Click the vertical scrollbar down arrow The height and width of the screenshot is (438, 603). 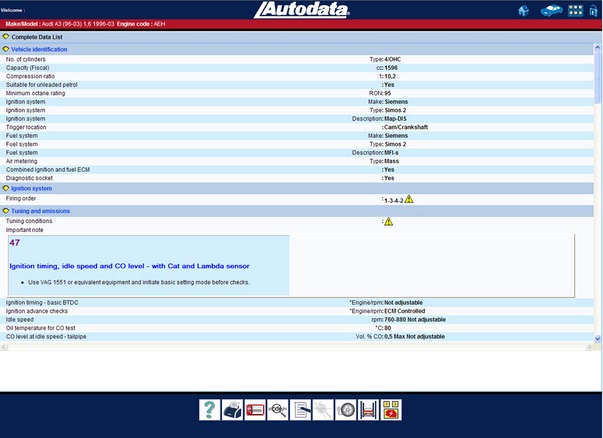pyautogui.click(x=597, y=339)
